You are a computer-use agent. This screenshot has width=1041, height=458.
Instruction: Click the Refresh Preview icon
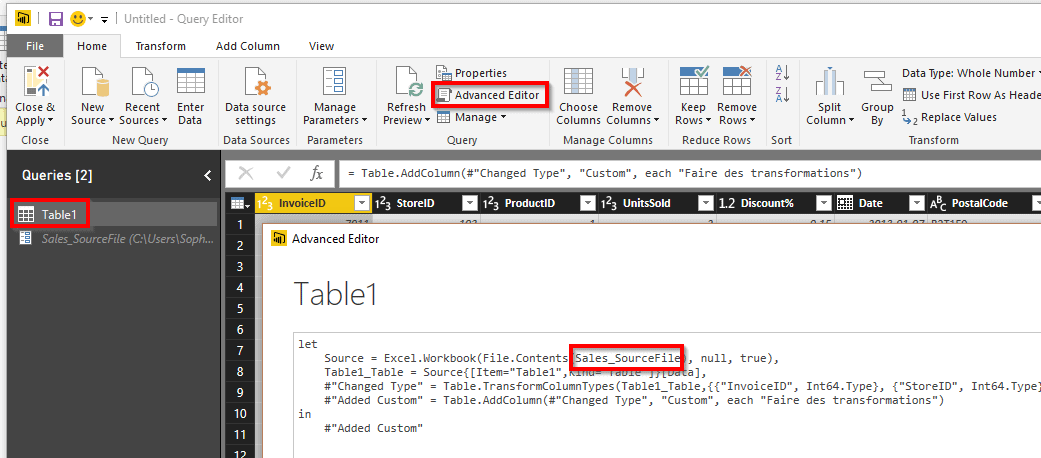[x=405, y=82]
